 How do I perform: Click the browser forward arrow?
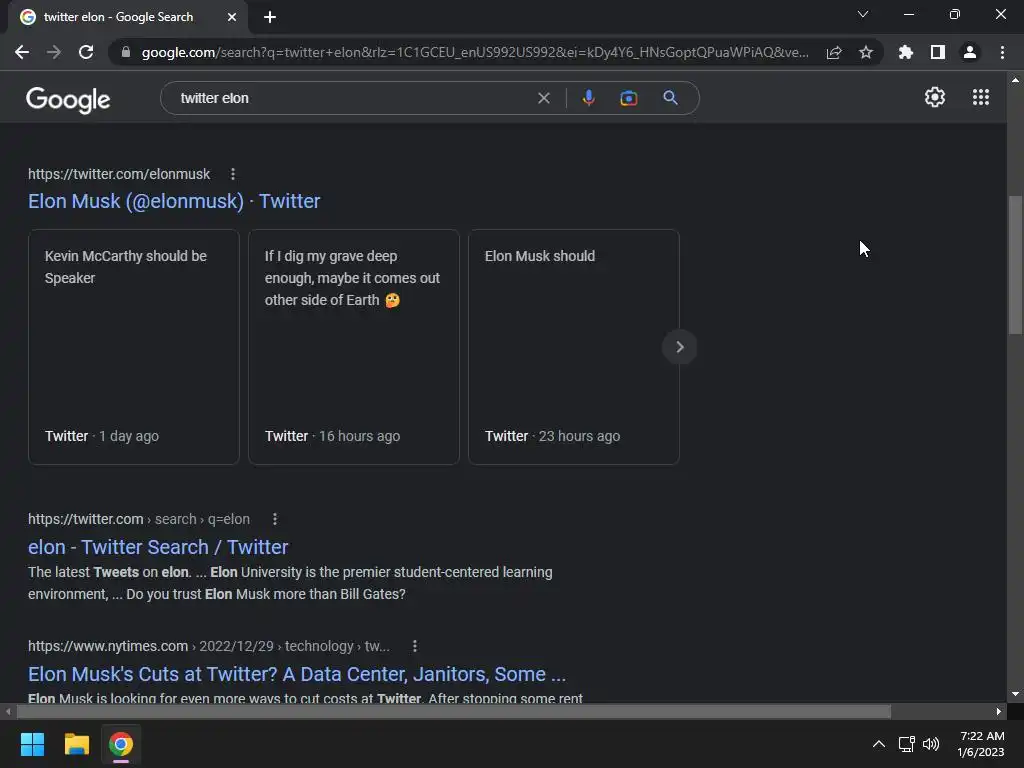coord(54,52)
